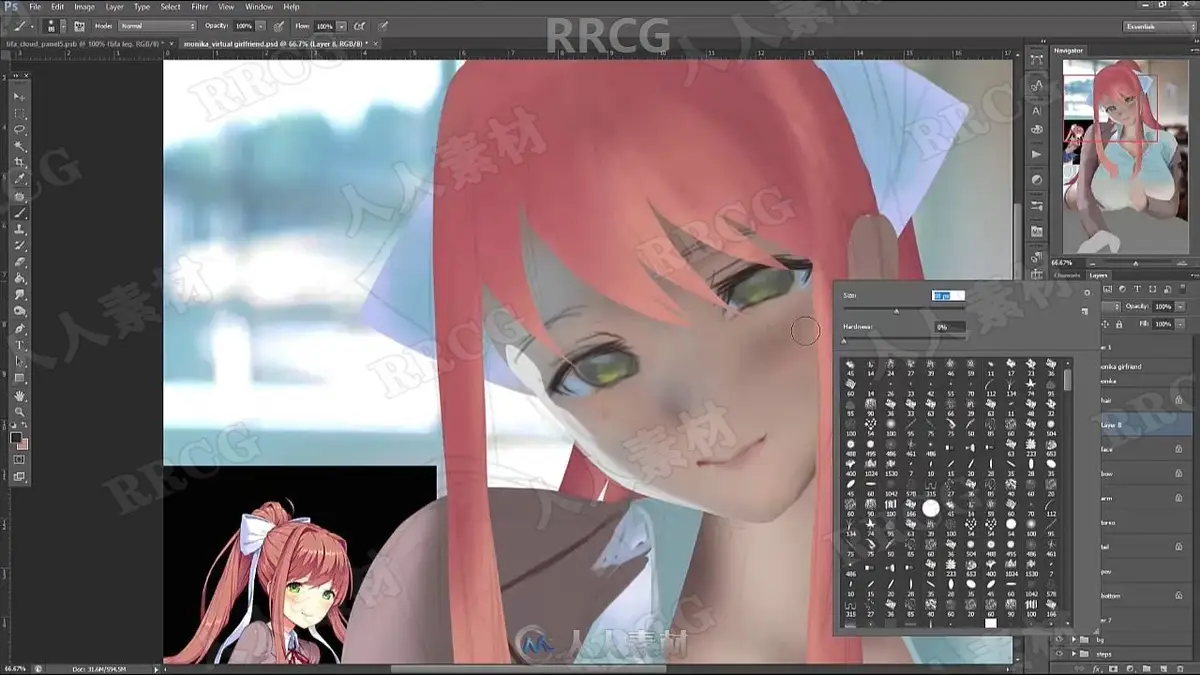Open brush picker gear settings
Viewport: 1200px width, 675px height.
coord(1087,293)
